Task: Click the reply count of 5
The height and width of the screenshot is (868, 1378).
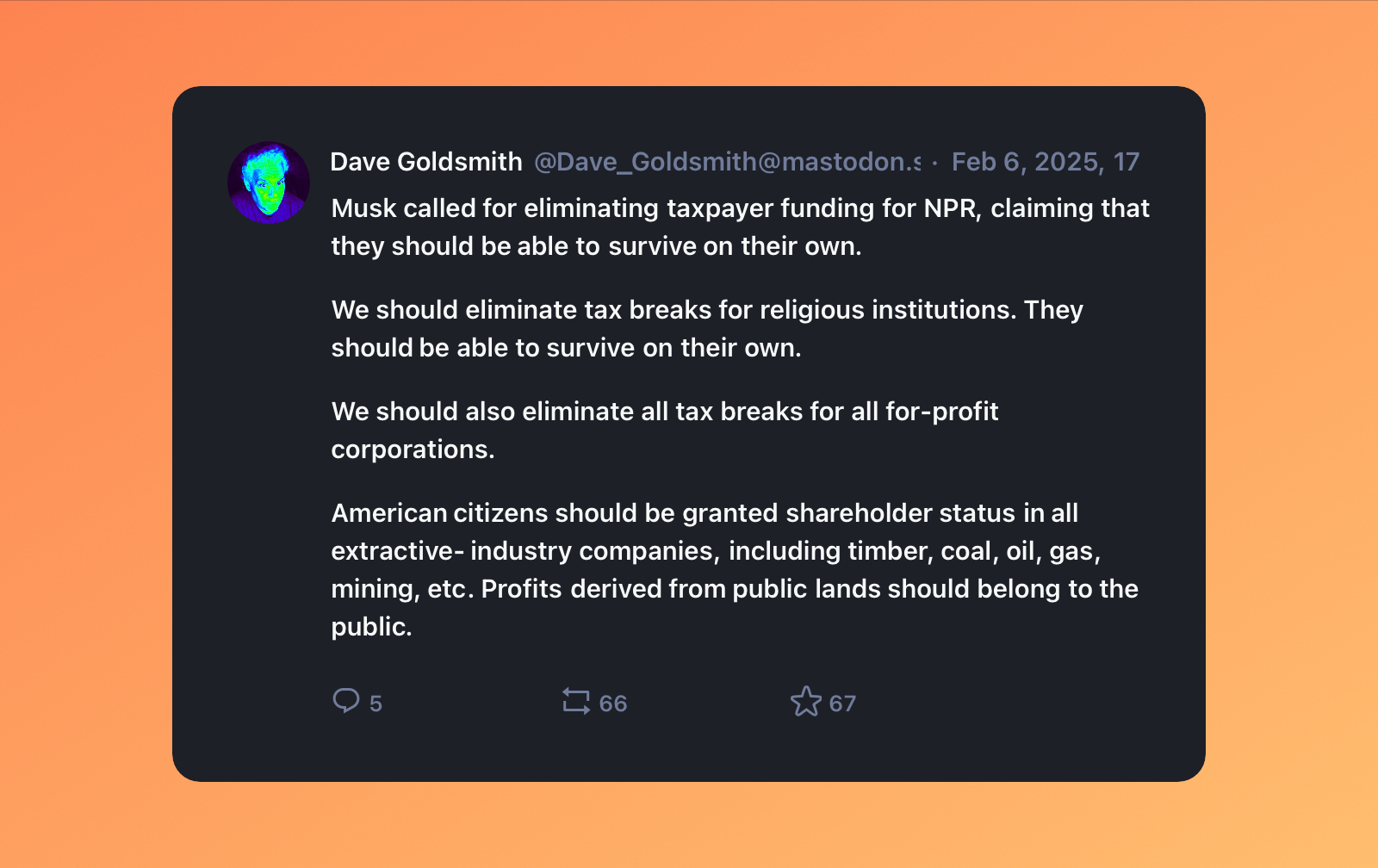Action: (376, 704)
